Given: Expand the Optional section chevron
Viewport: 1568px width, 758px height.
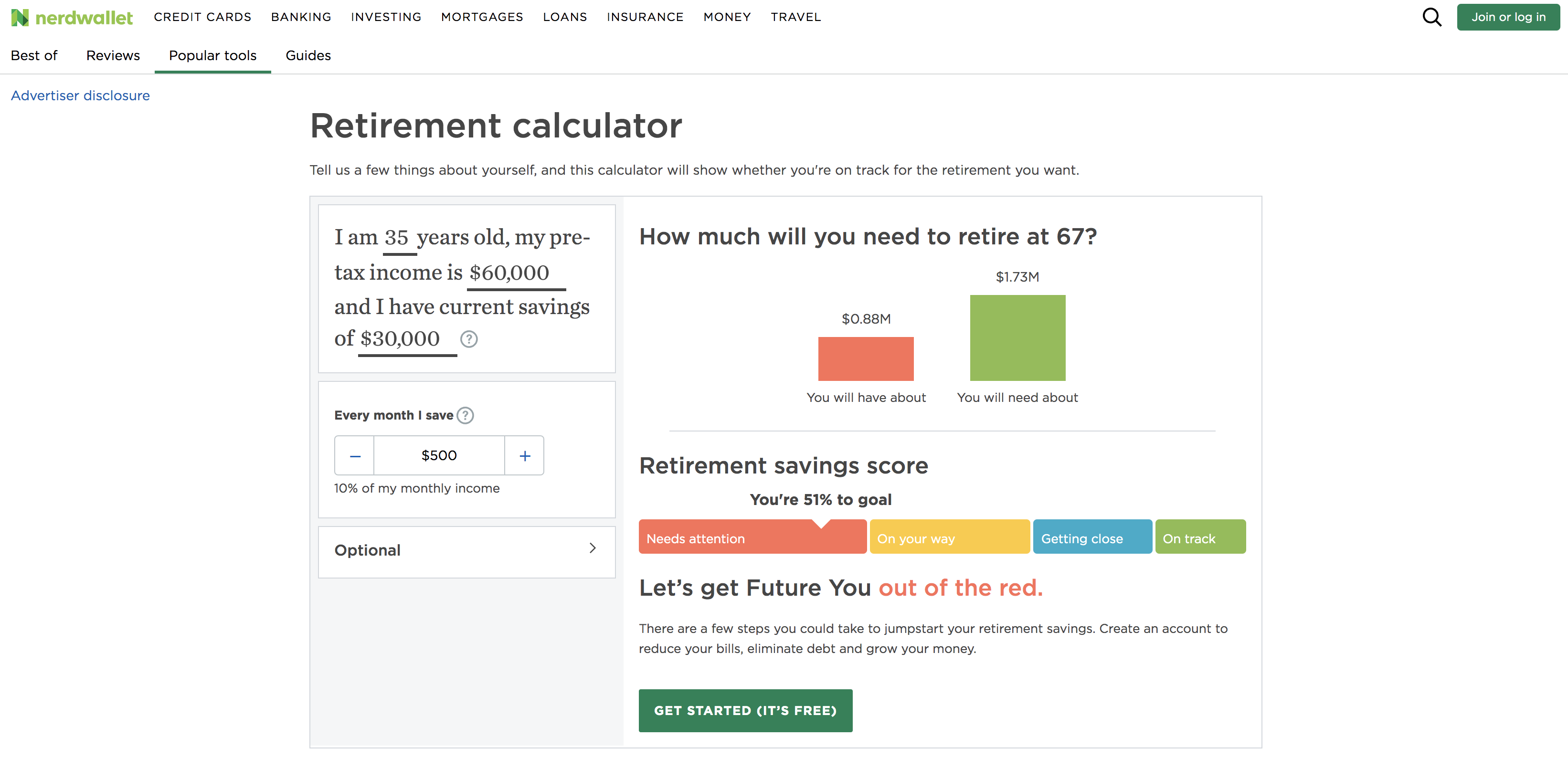Looking at the screenshot, I should tap(592, 549).
